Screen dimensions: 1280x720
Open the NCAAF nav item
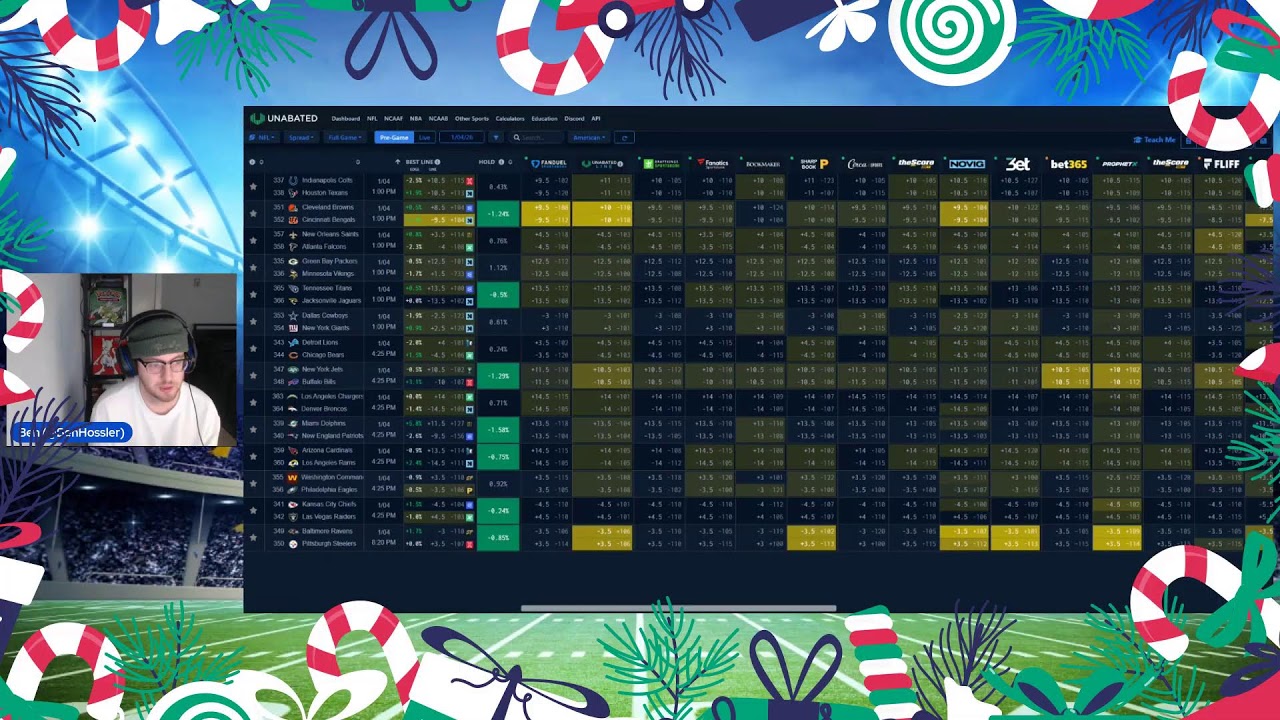[x=393, y=119]
